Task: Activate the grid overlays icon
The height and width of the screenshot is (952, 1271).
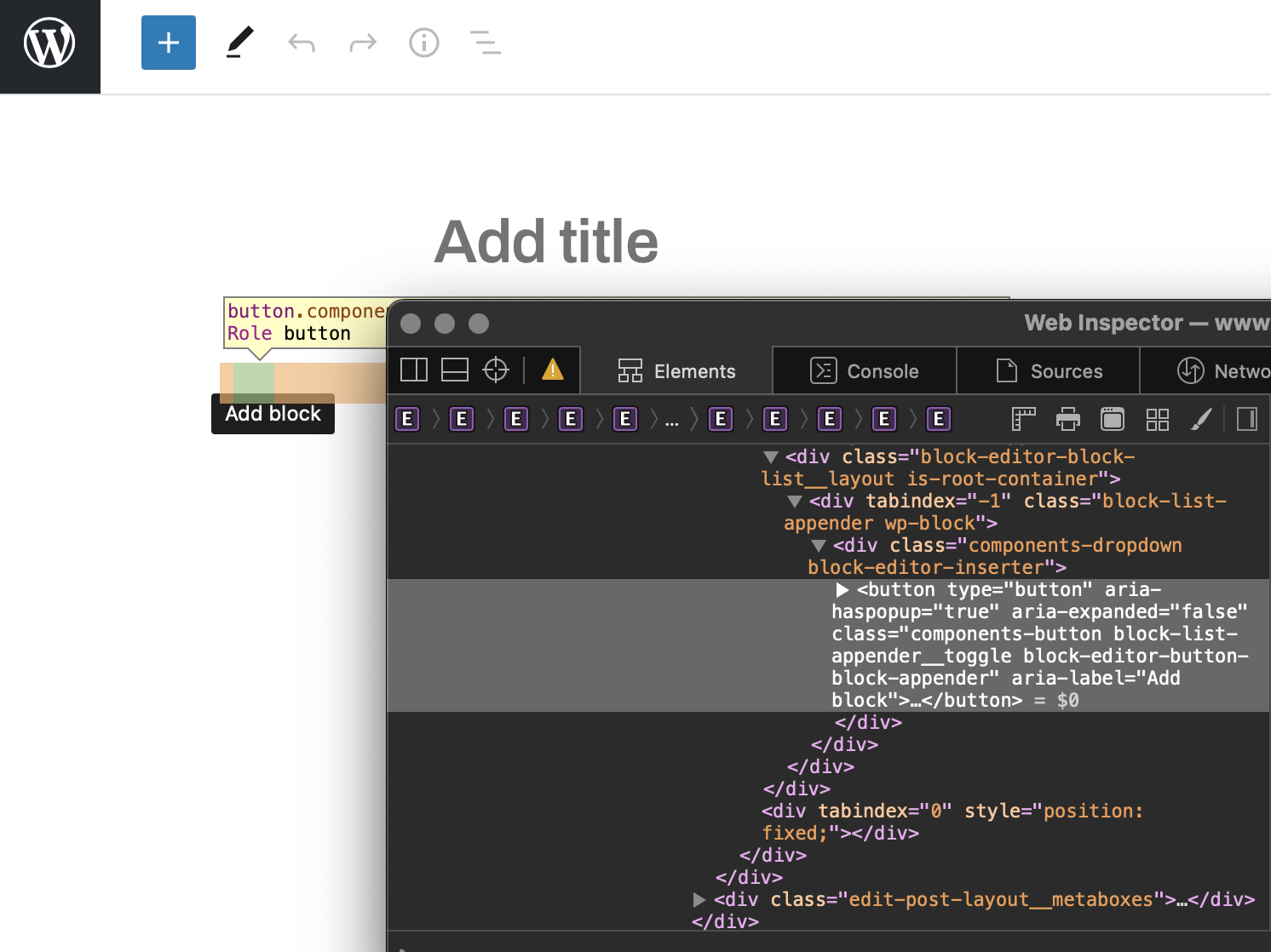Action: coord(1157,419)
